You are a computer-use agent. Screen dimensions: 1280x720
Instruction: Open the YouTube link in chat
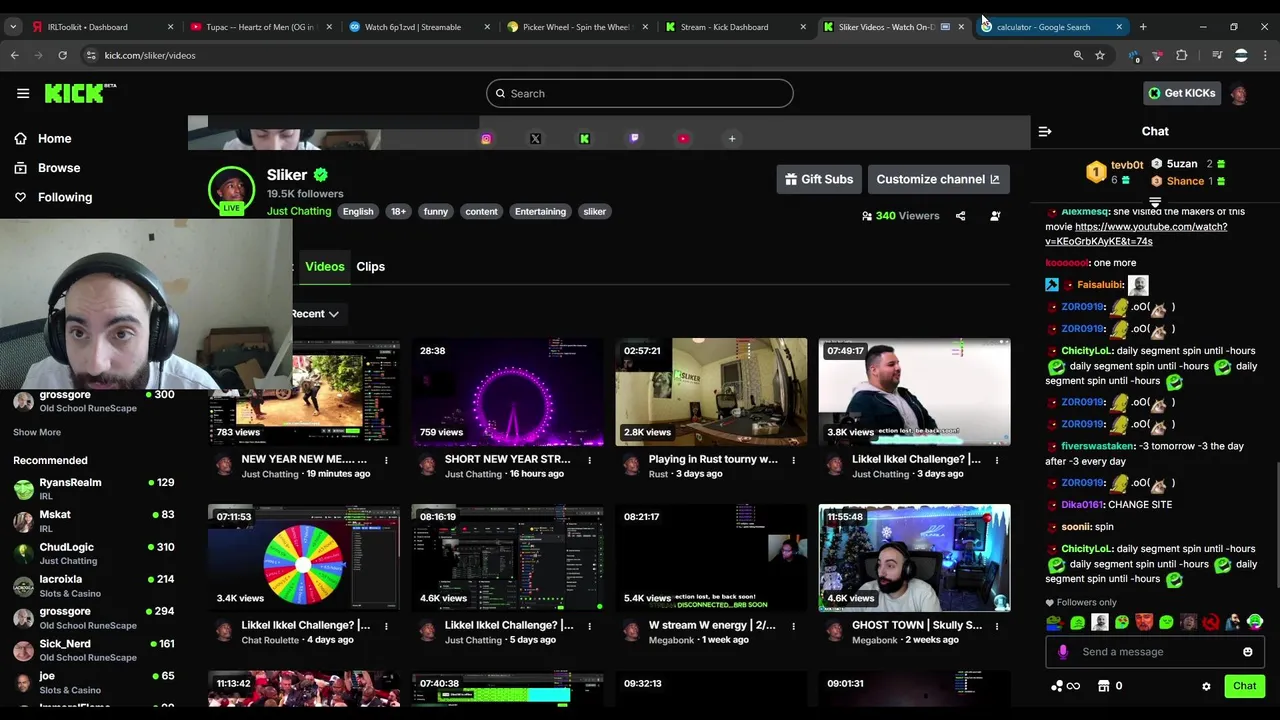(x=1136, y=234)
